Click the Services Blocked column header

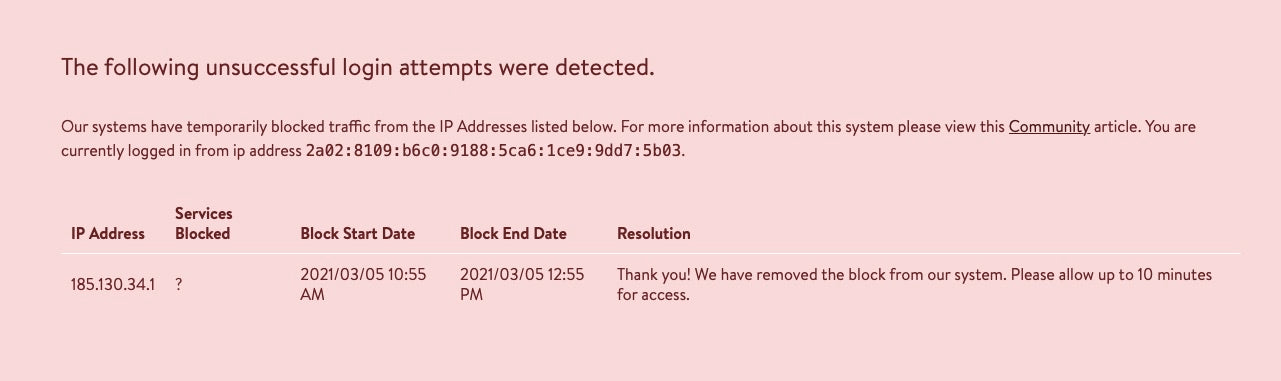tap(204, 224)
